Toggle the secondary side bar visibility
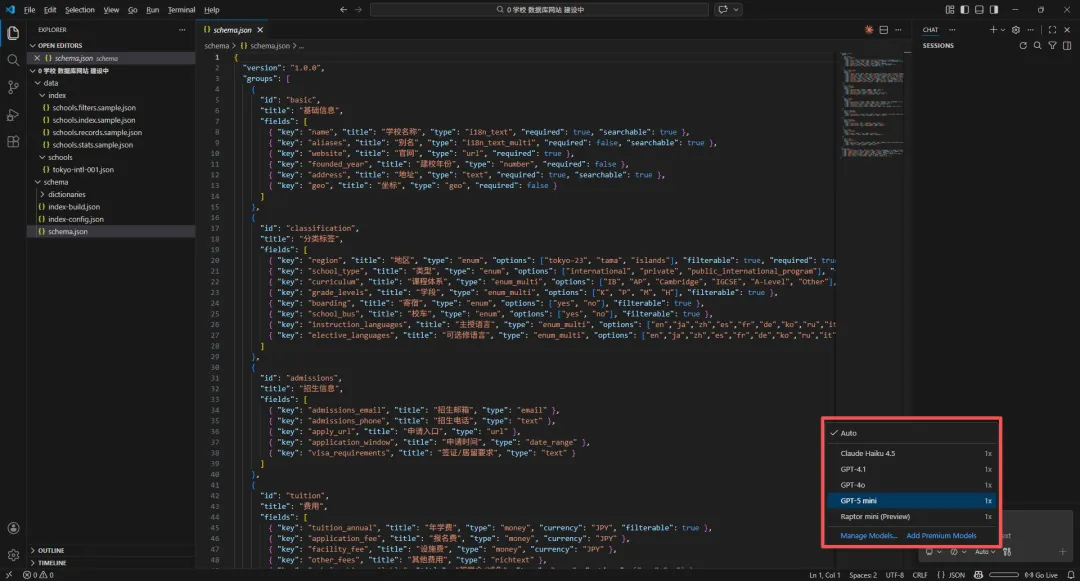 tap(994, 10)
